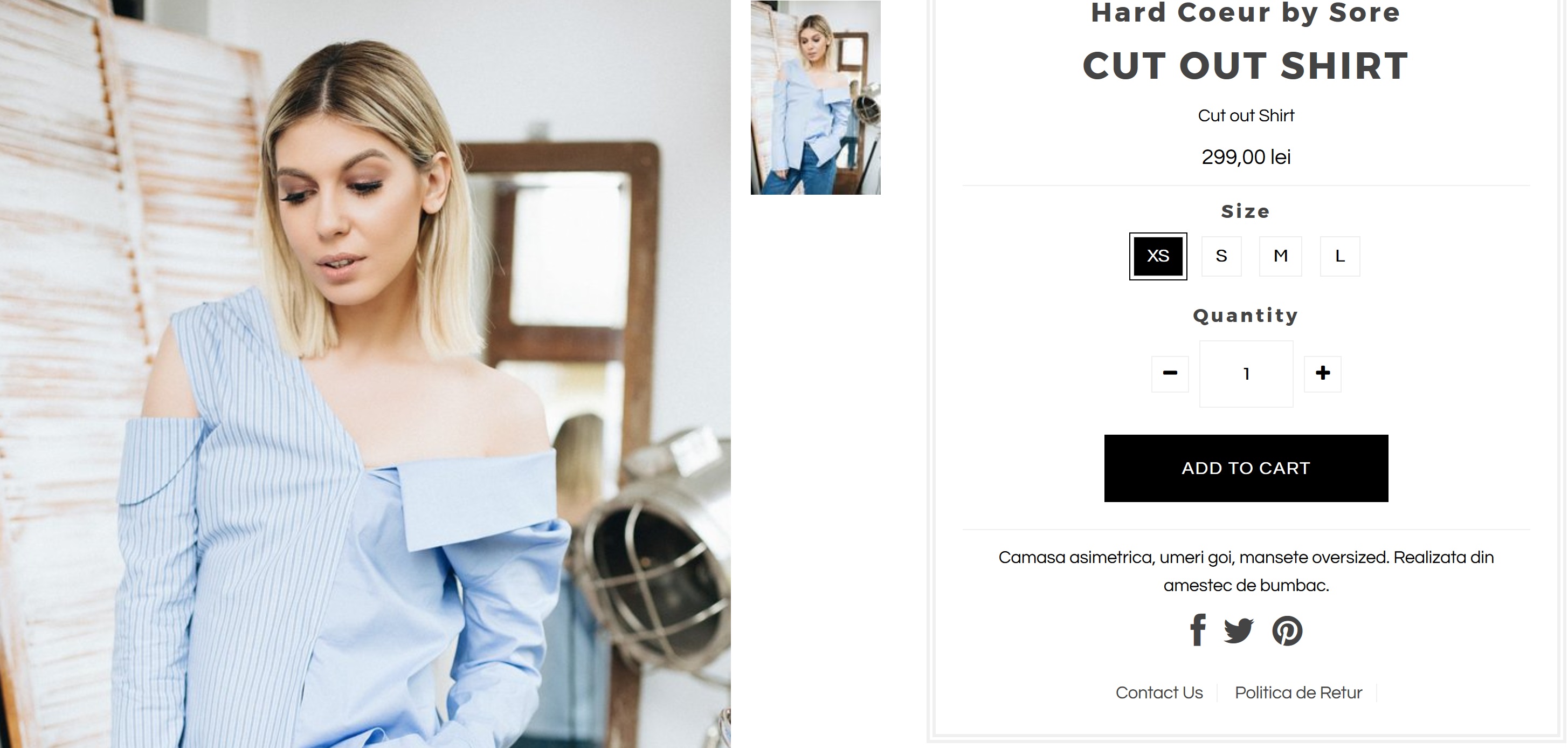Pin the product with Pinterest icon
This screenshot has width=1568, height=748.
pyautogui.click(x=1287, y=630)
